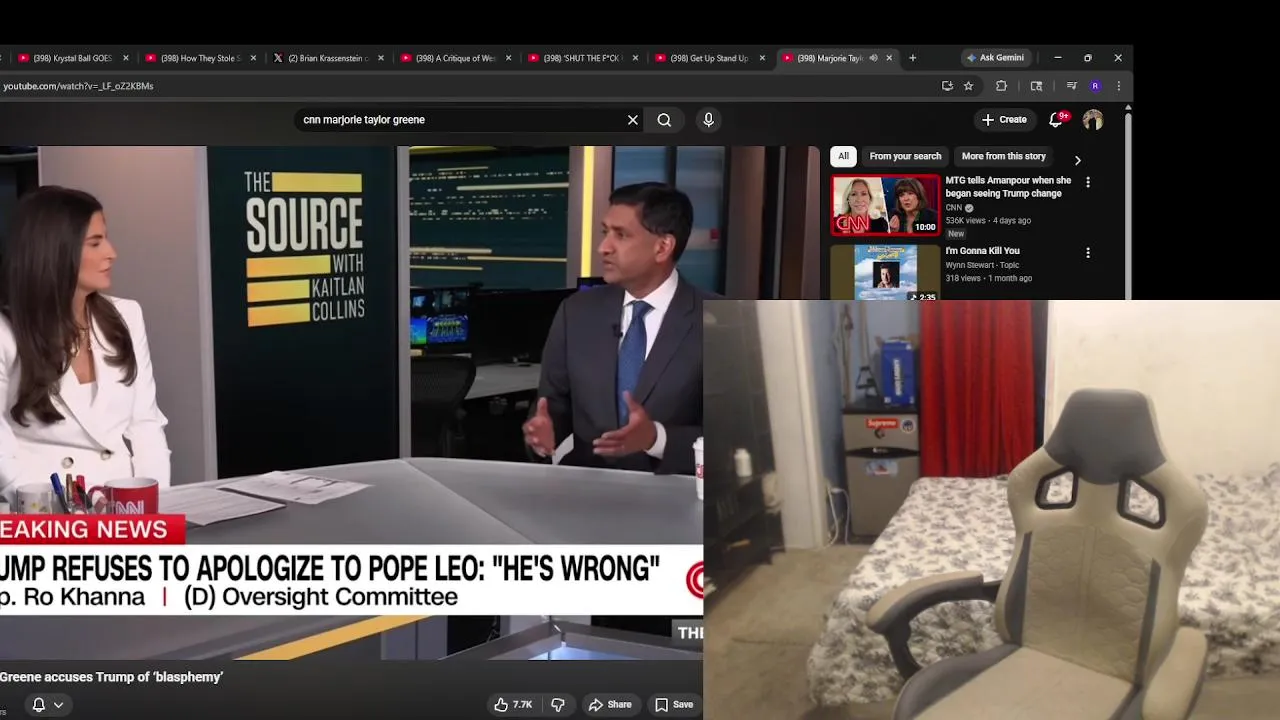Viewport: 1280px width, 720px height.
Task: Close the Get Up Stand Up tab
Action: tap(762, 58)
